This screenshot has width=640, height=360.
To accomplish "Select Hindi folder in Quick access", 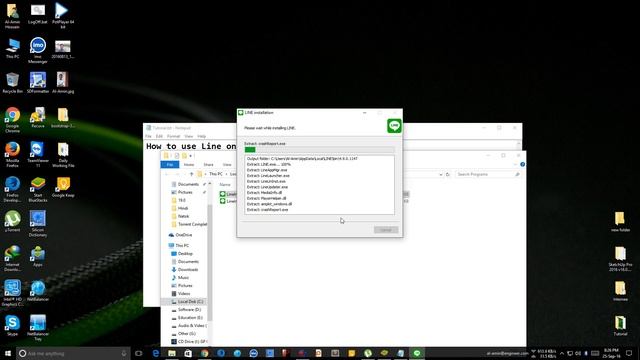I will (180, 208).
